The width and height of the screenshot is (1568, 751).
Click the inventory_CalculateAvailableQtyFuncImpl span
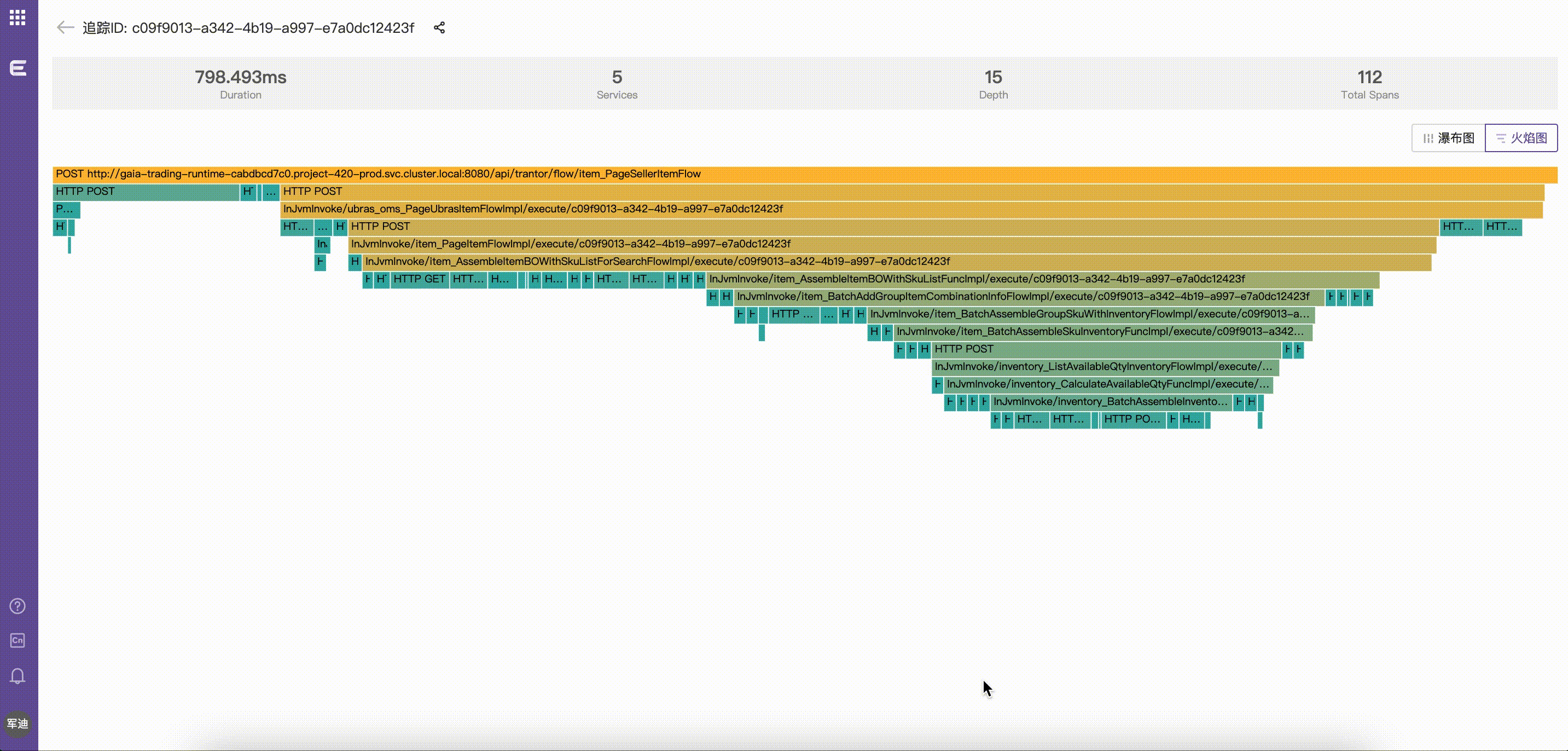click(1107, 384)
